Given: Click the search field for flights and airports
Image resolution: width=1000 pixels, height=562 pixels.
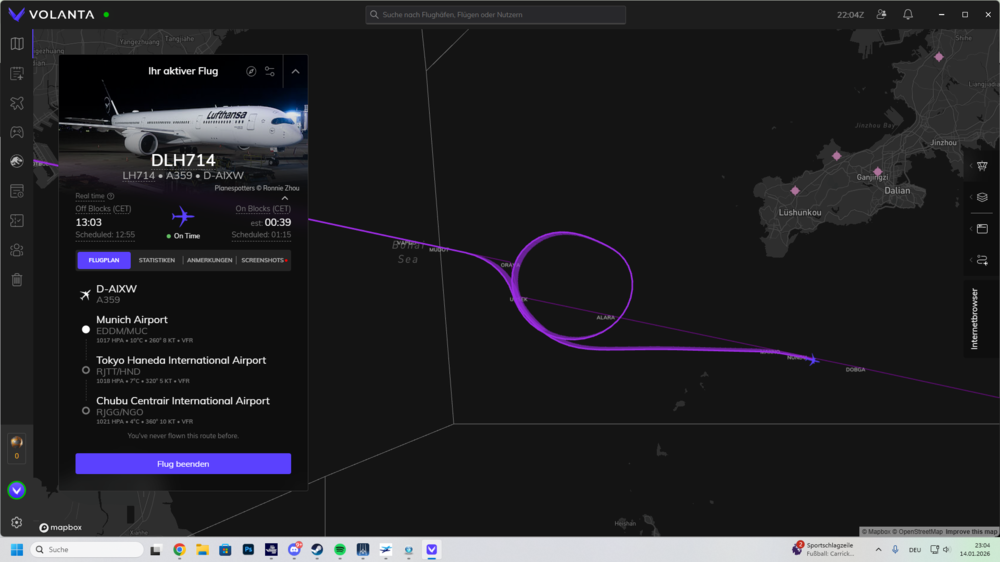Looking at the screenshot, I should [496, 15].
